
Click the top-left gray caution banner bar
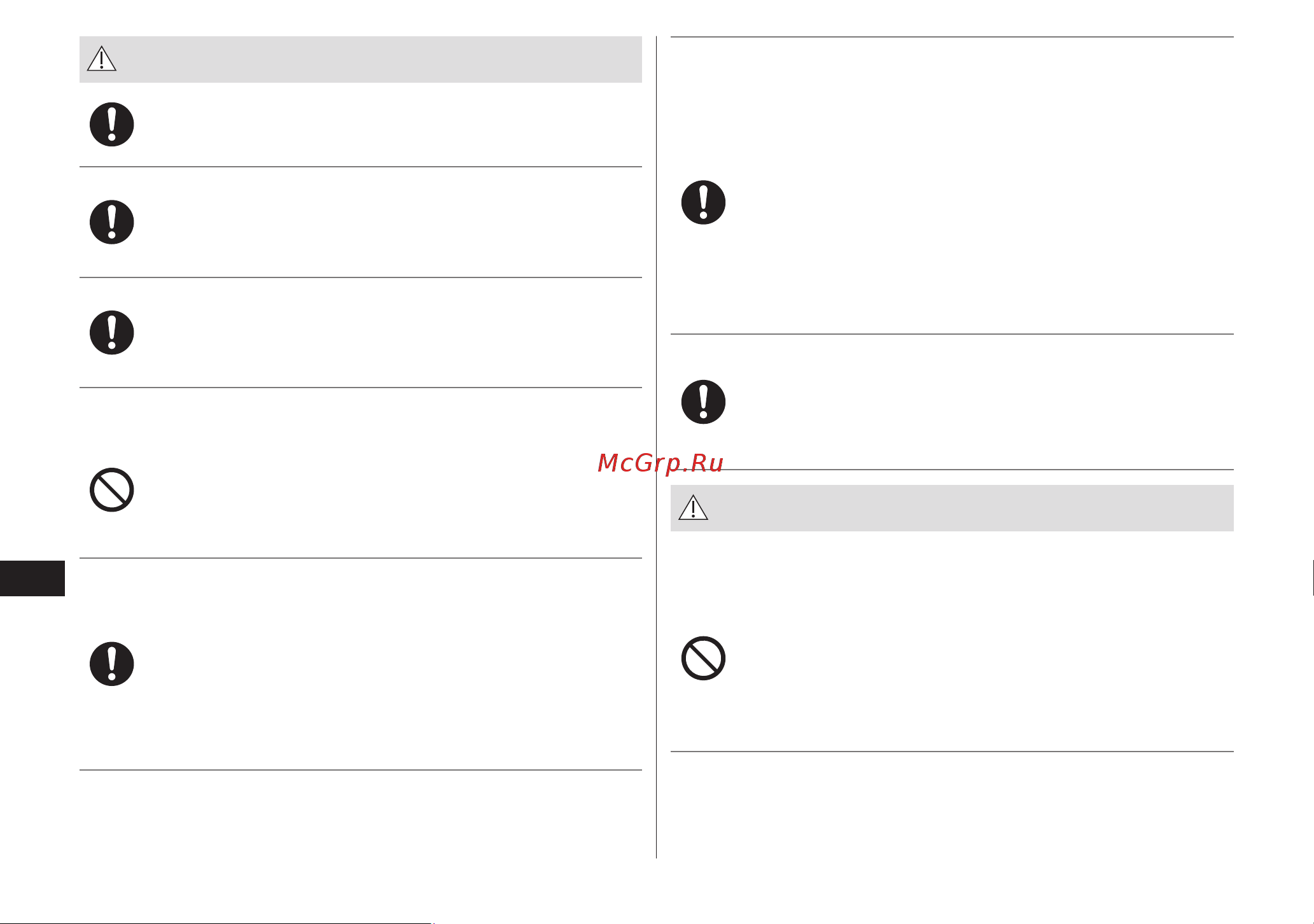(360, 59)
